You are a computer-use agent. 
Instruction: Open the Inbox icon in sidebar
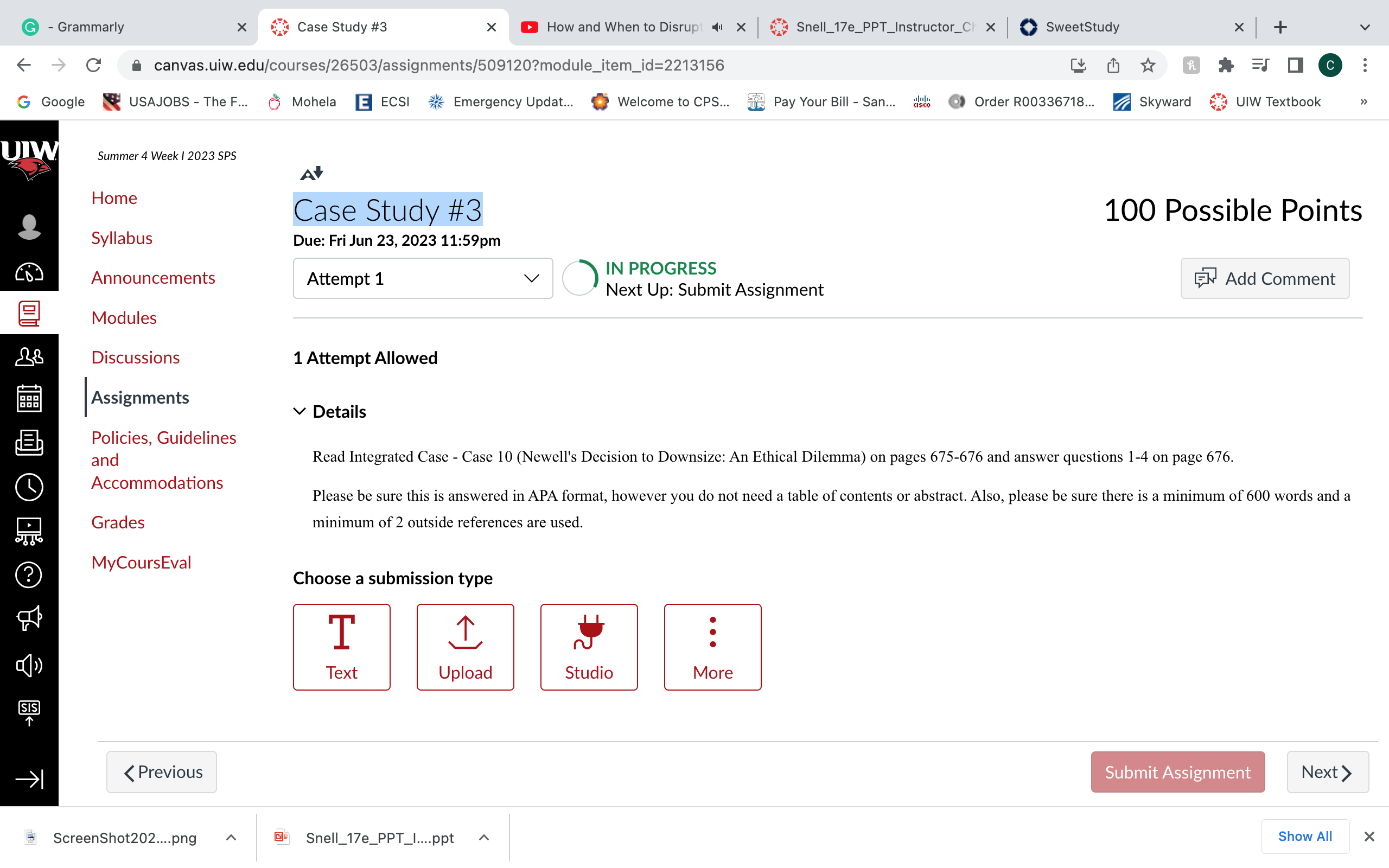point(29,443)
